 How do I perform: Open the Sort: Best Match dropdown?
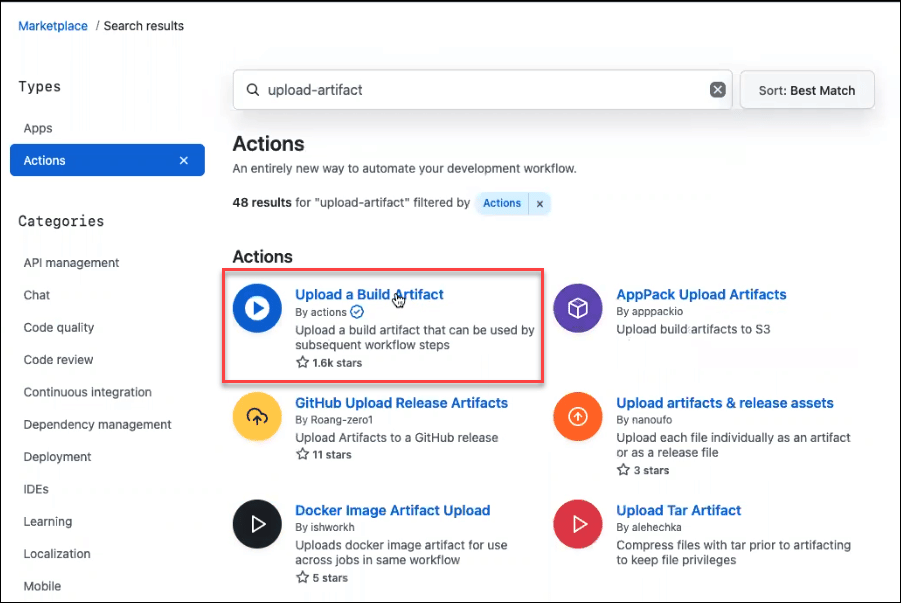[806, 90]
